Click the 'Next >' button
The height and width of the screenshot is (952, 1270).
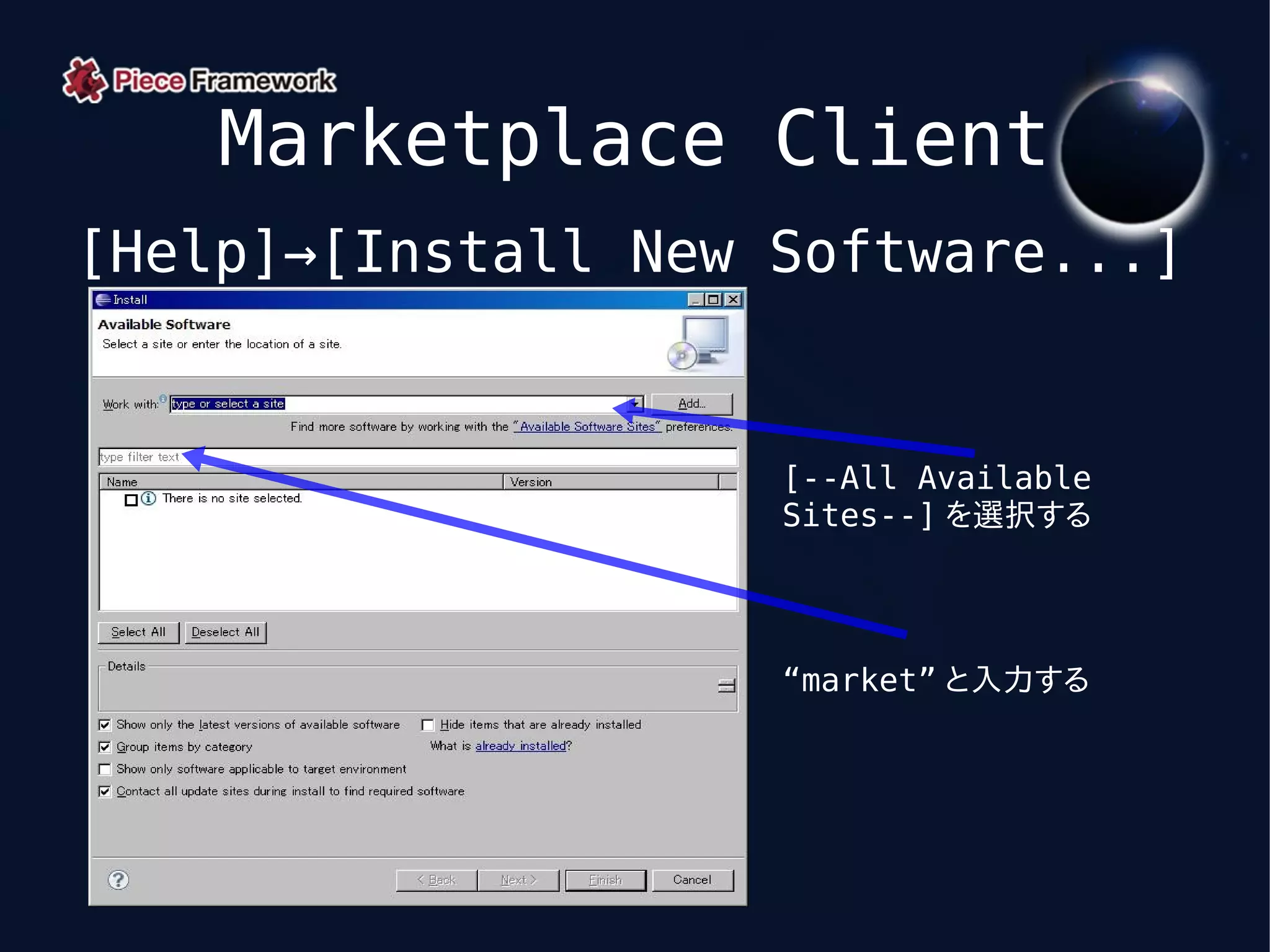coord(518,880)
